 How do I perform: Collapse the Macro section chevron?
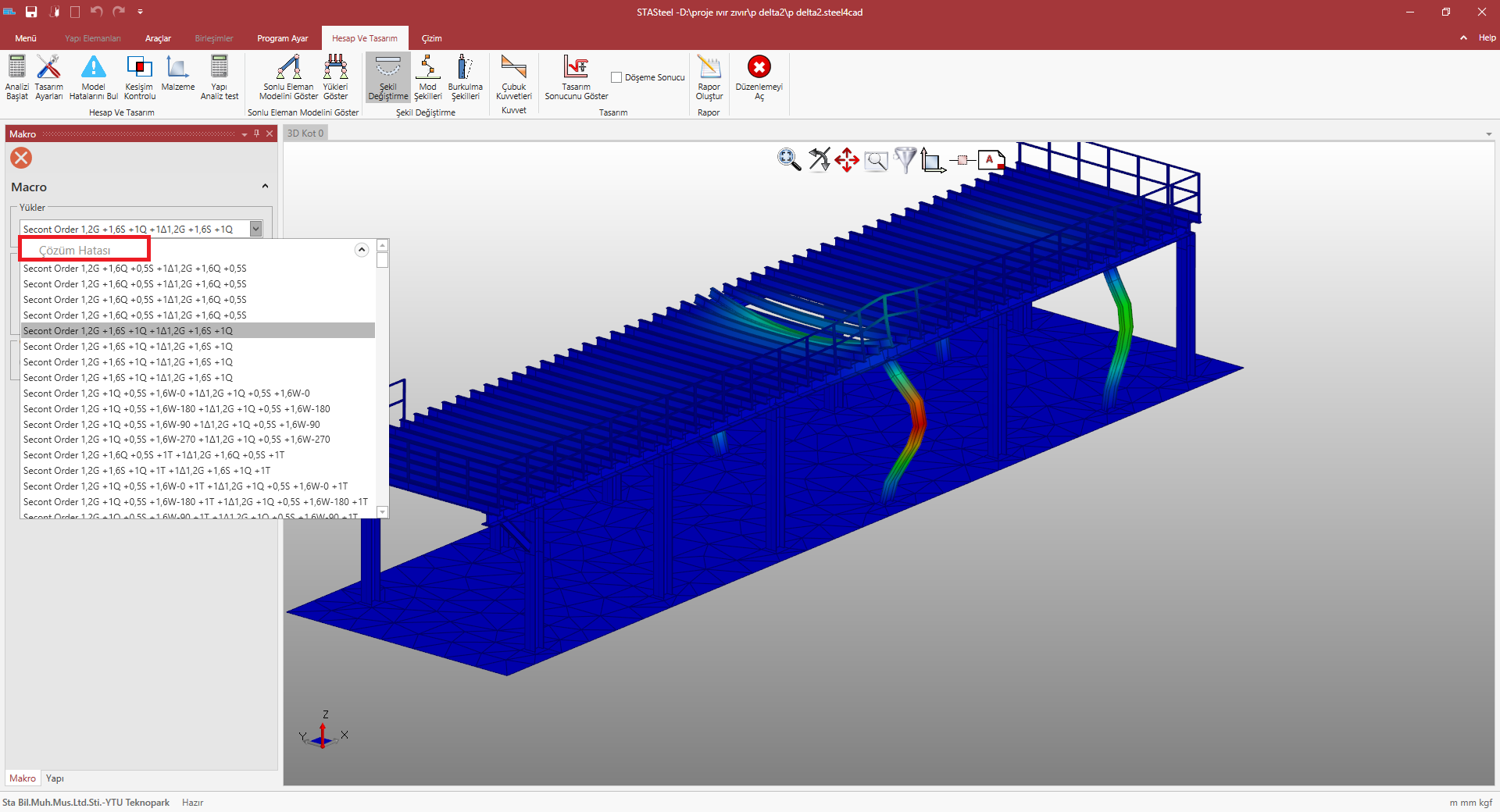[x=265, y=187]
